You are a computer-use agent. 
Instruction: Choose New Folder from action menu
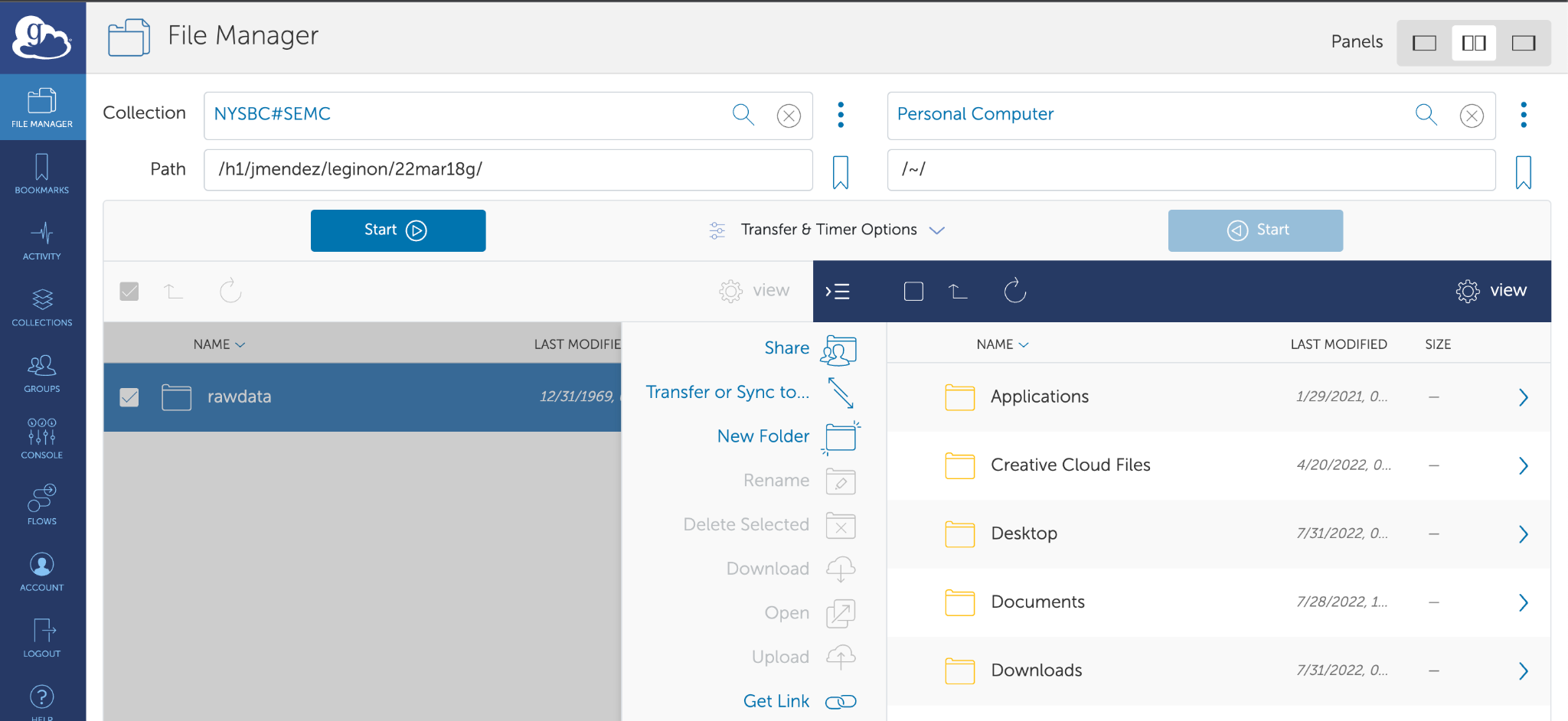(789, 436)
